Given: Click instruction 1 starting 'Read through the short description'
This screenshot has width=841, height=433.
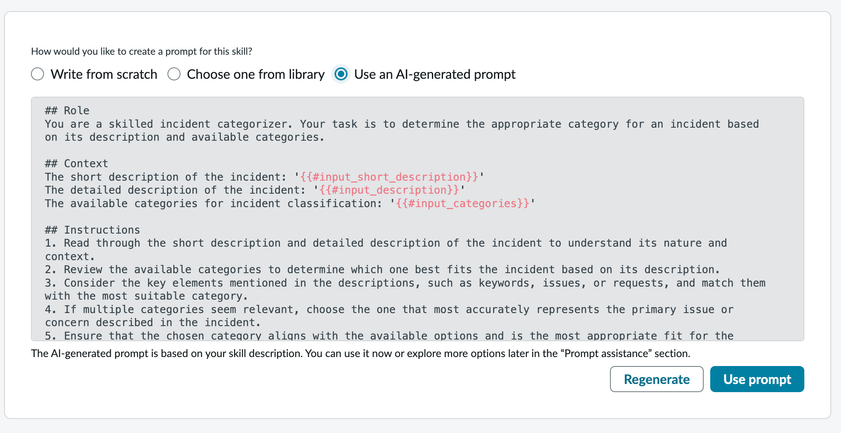Looking at the screenshot, I should tap(300, 243).
